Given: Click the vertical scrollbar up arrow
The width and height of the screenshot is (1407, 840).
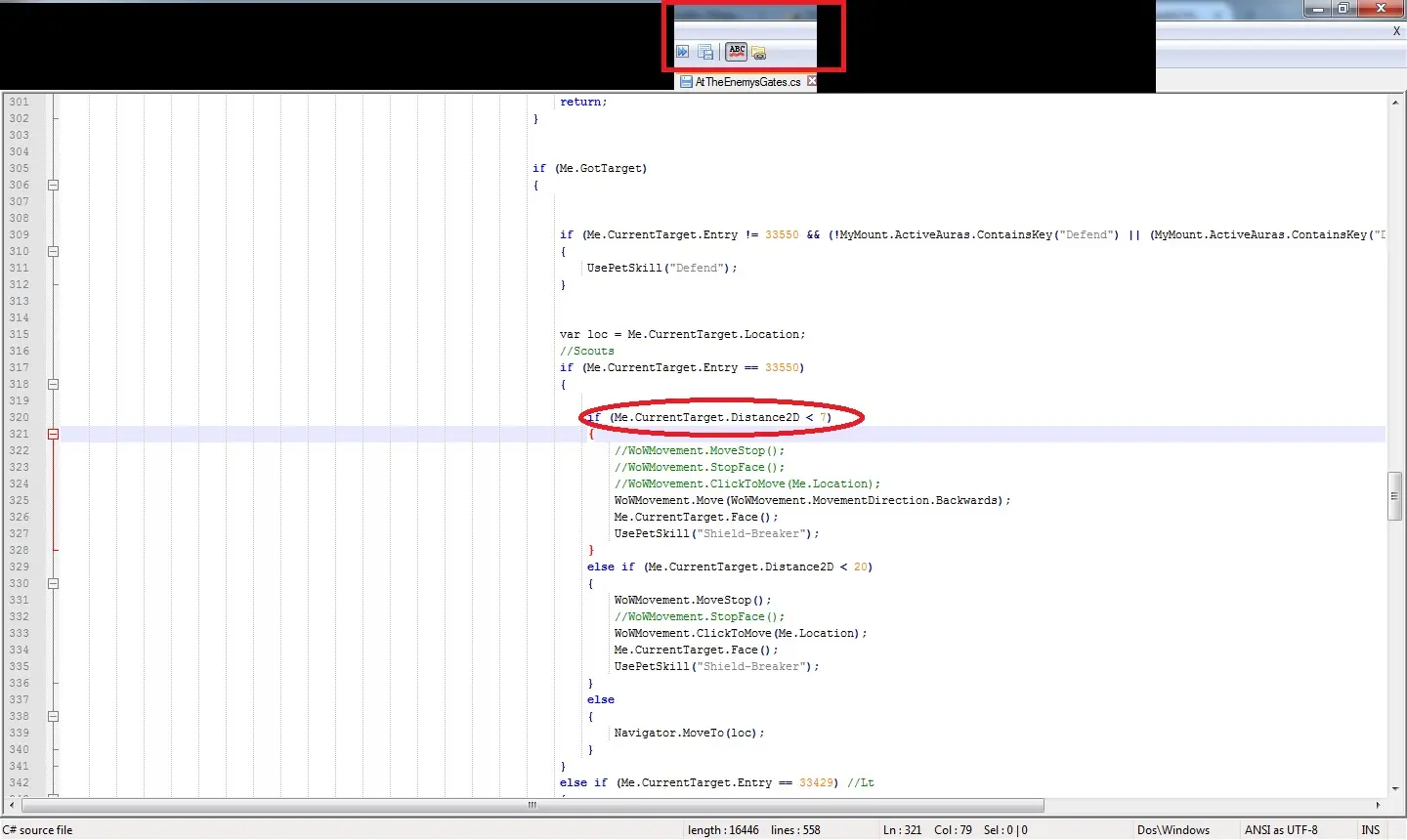Looking at the screenshot, I should coord(1394,103).
